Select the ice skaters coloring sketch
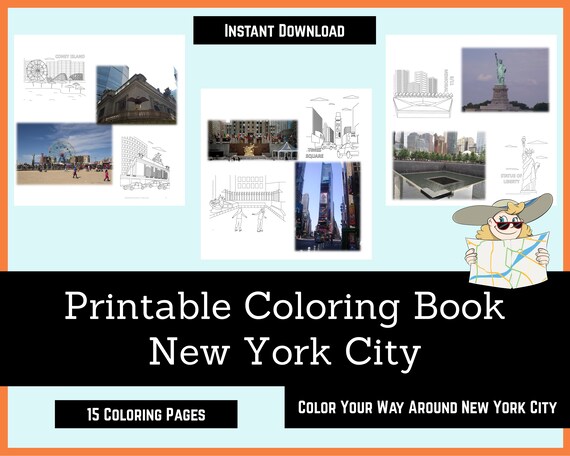The height and width of the screenshot is (456, 570). point(247,203)
